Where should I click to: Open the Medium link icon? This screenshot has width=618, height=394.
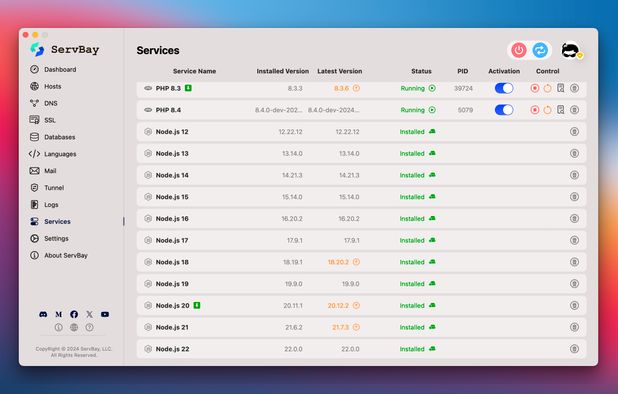tap(59, 314)
